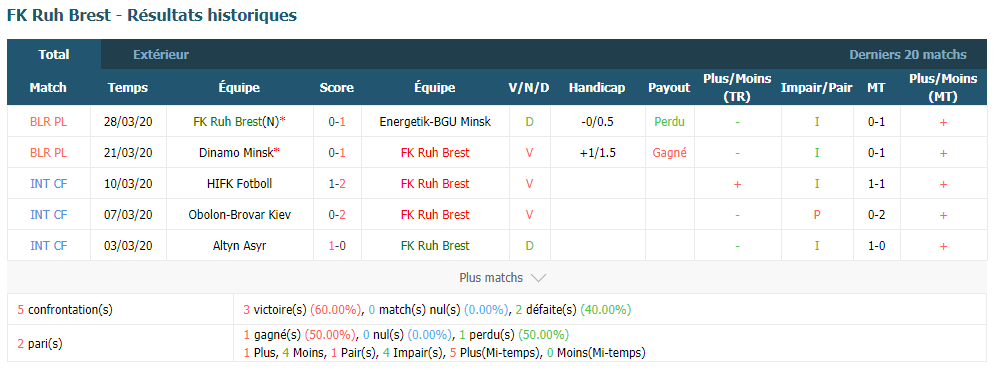Click the HIFK Fotboll team name
996x370 pixels.
coord(240,184)
